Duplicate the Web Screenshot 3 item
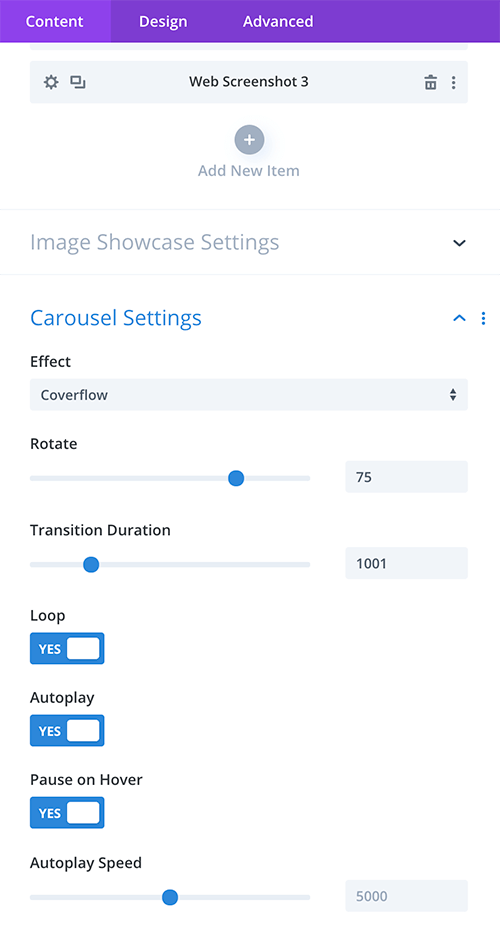Image resolution: width=500 pixels, height=947 pixels. [x=77, y=82]
